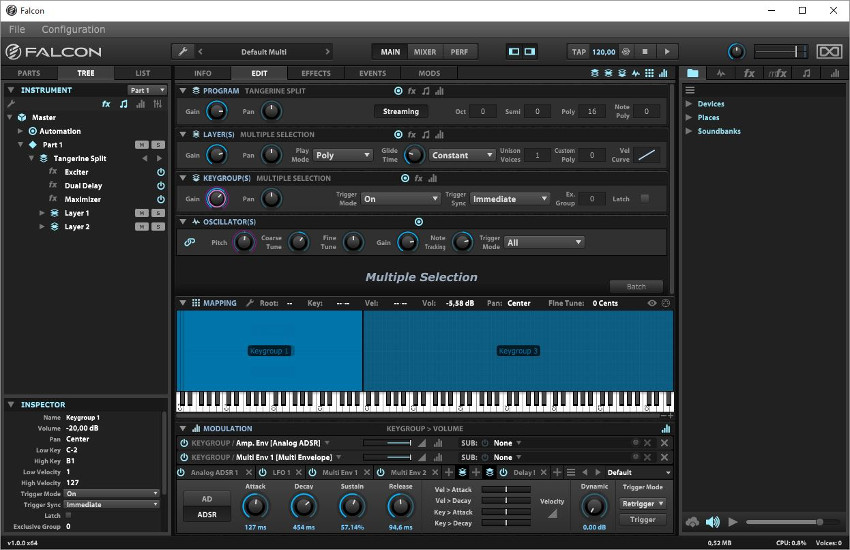
Task: Switch to the PERF view
Action: [459, 51]
